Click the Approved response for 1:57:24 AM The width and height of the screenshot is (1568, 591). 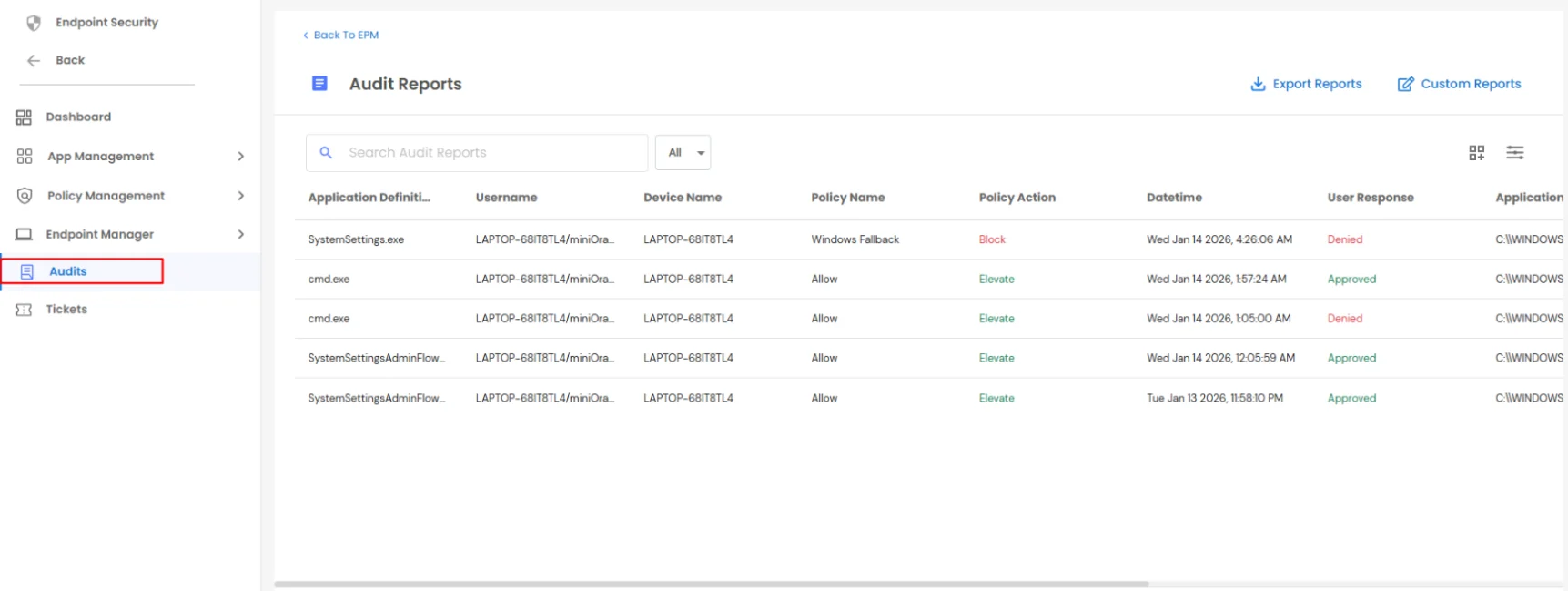coord(1351,280)
